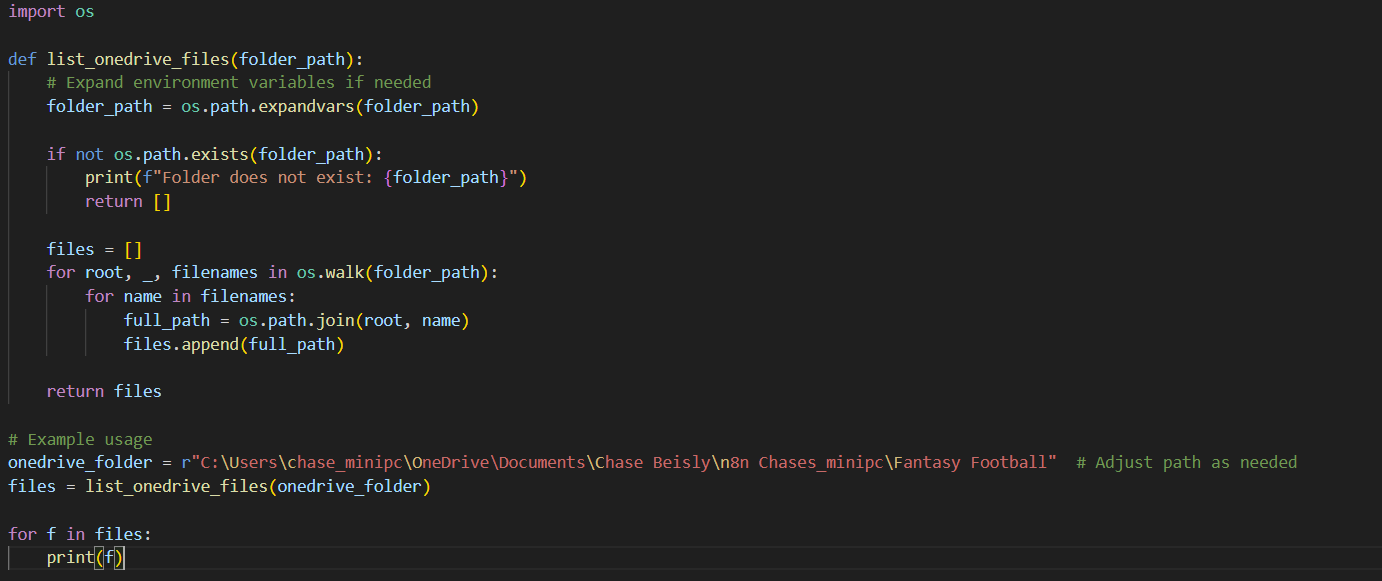Click the 'return files' statement
This screenshot has width=1382, height=581.
[104, 391]
